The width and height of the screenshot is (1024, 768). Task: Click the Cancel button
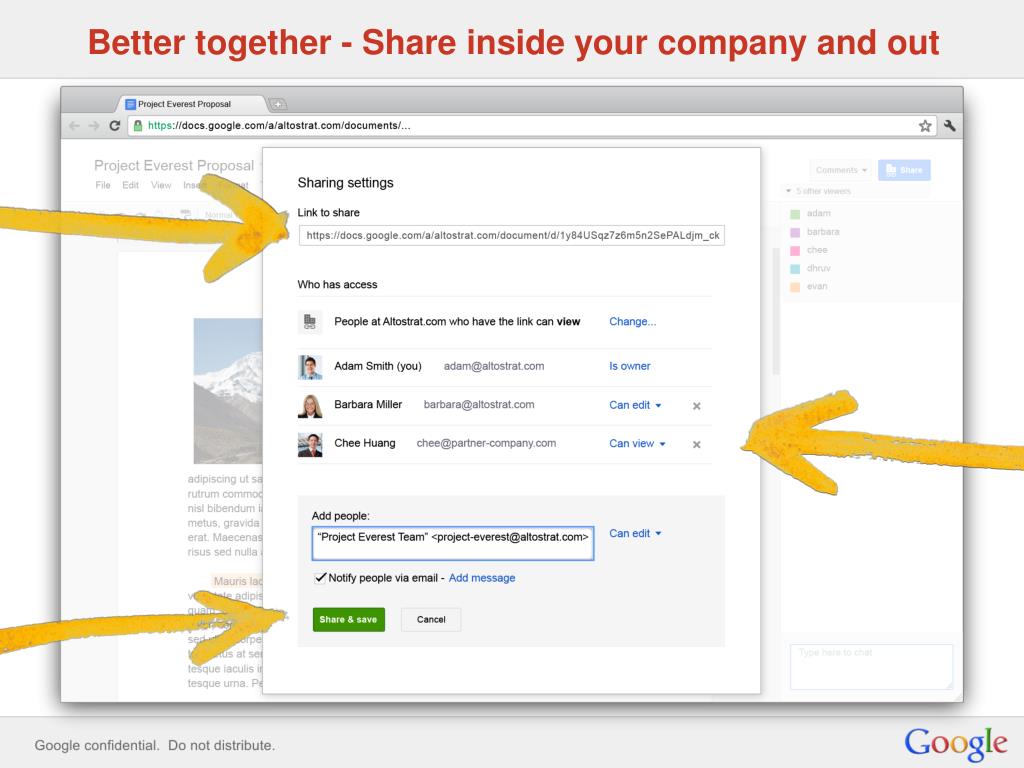click(431, 620)
